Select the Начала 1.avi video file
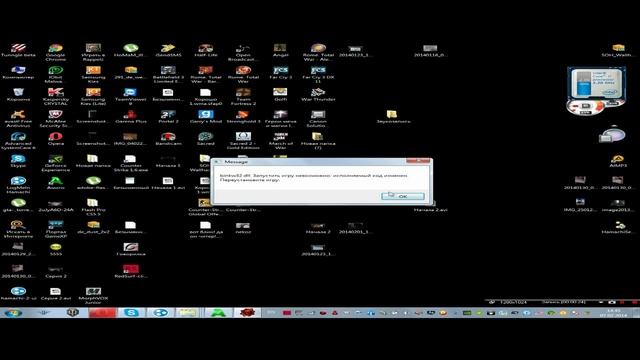Screen dimensions: 640x360 pos(168,183)
